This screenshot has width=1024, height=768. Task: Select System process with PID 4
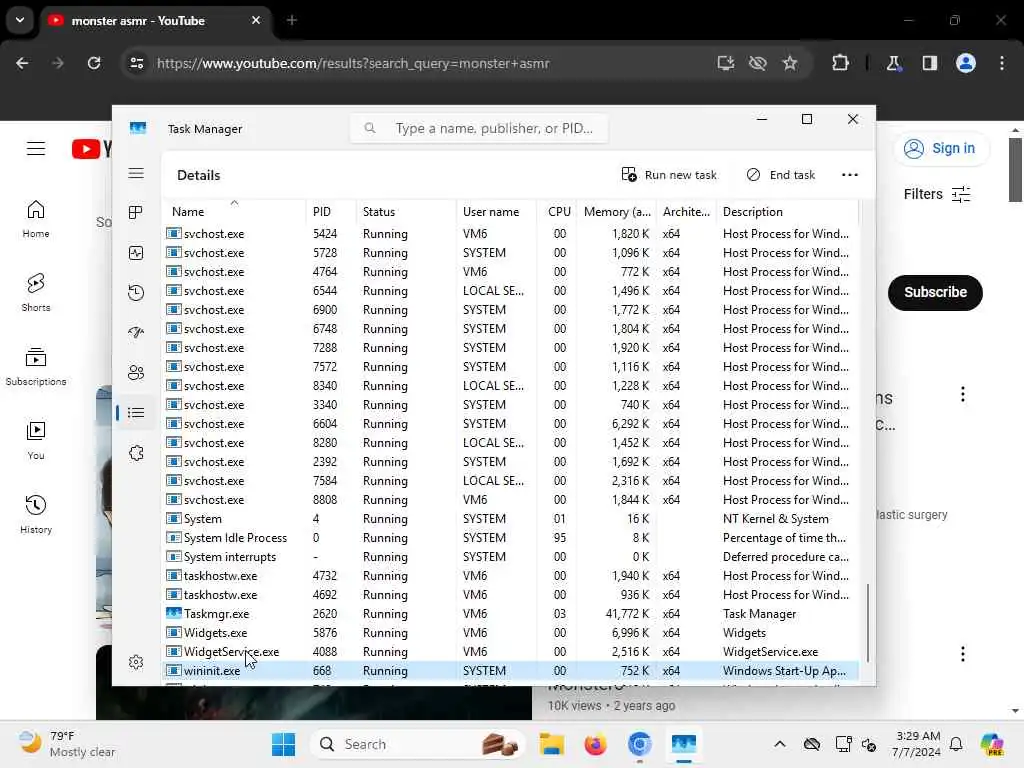click(511, 519)
